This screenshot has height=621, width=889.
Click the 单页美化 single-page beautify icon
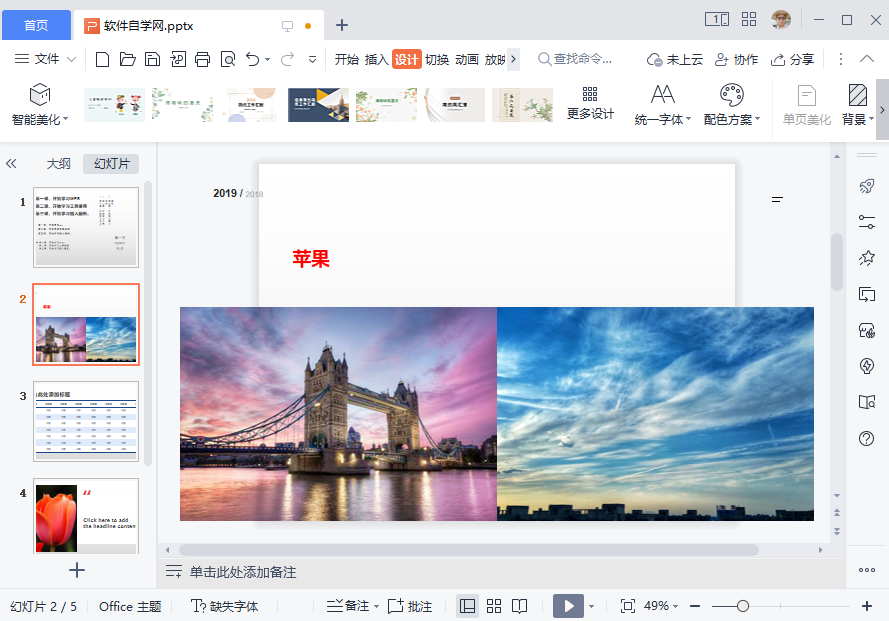pyautogui.click(x=807, y=104)
